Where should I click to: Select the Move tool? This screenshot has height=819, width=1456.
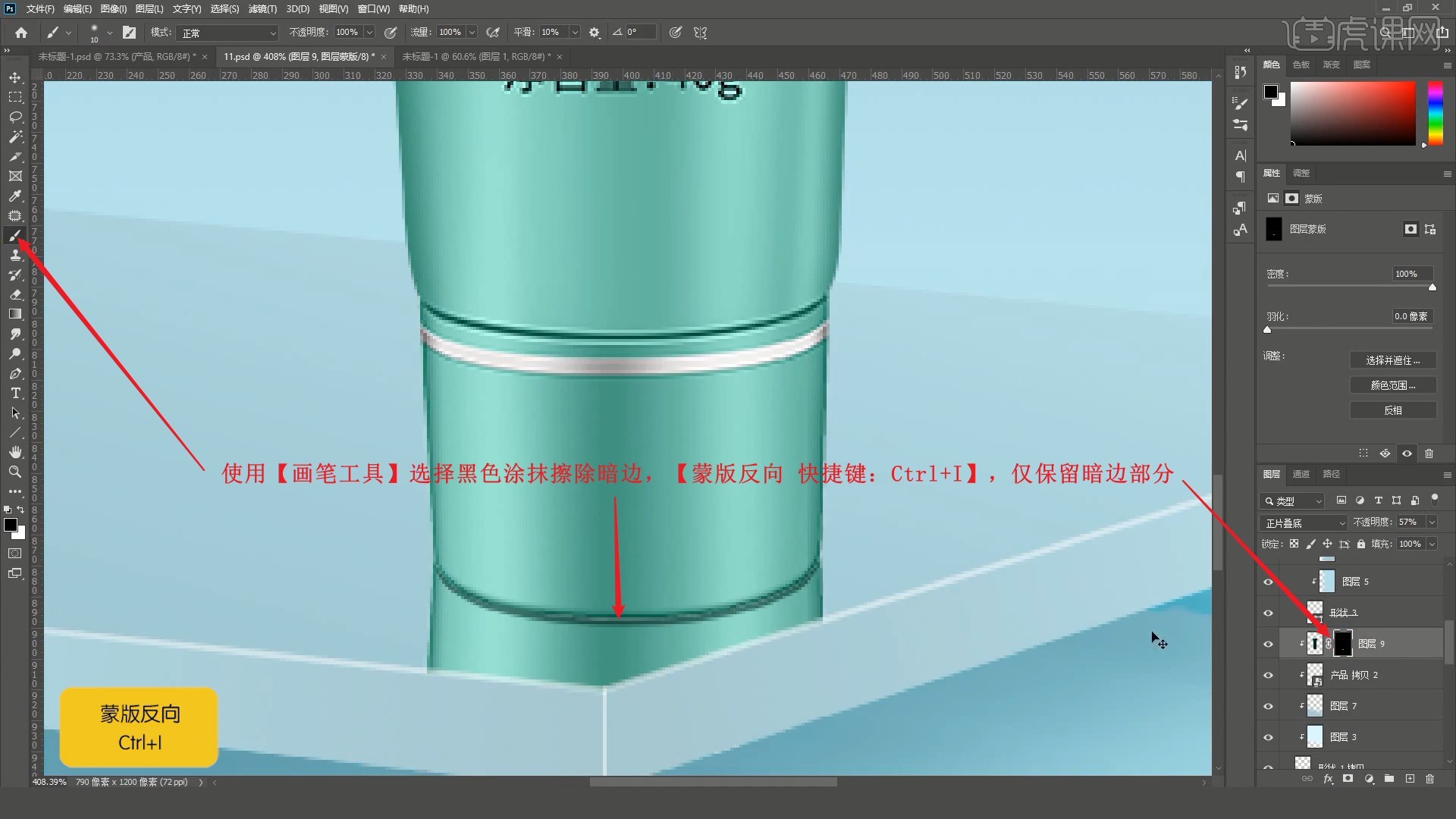point(15,77)
